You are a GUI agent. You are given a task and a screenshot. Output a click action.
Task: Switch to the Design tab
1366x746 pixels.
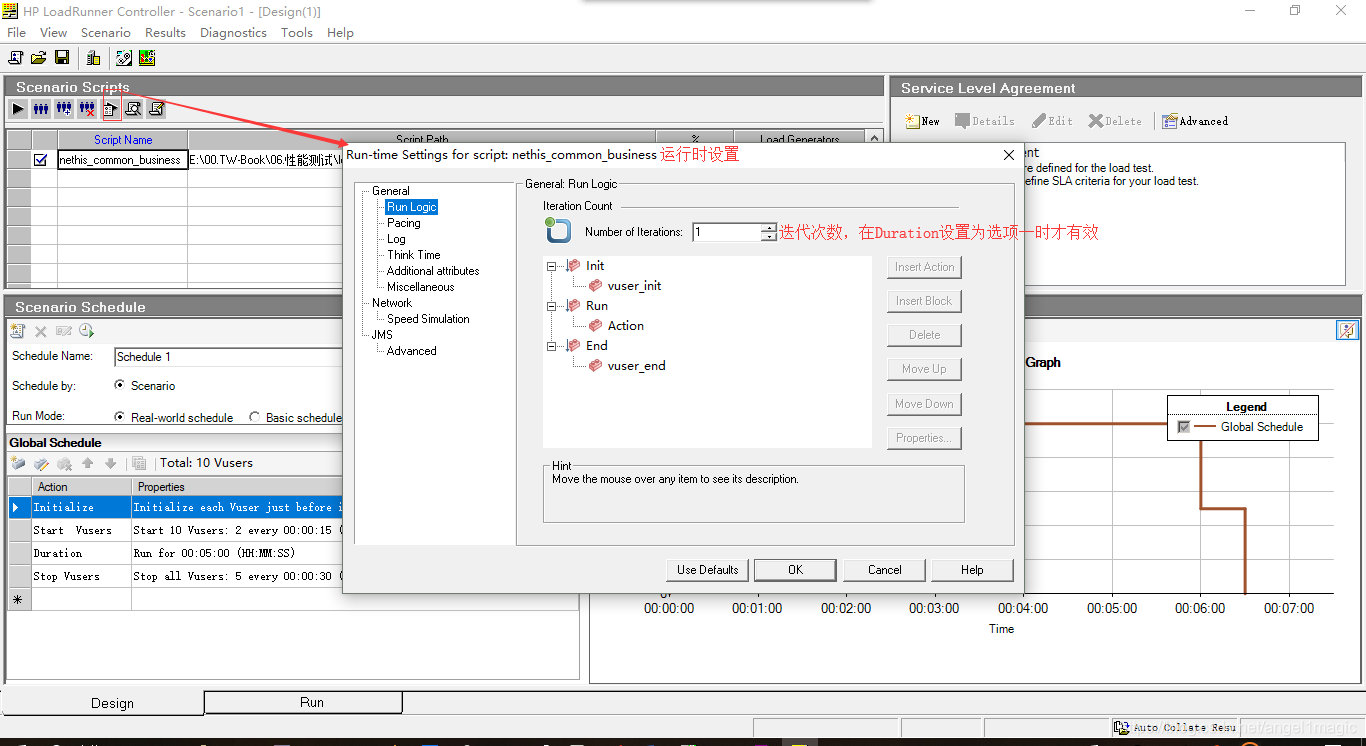pyautogui.click(x=103, y=703)
